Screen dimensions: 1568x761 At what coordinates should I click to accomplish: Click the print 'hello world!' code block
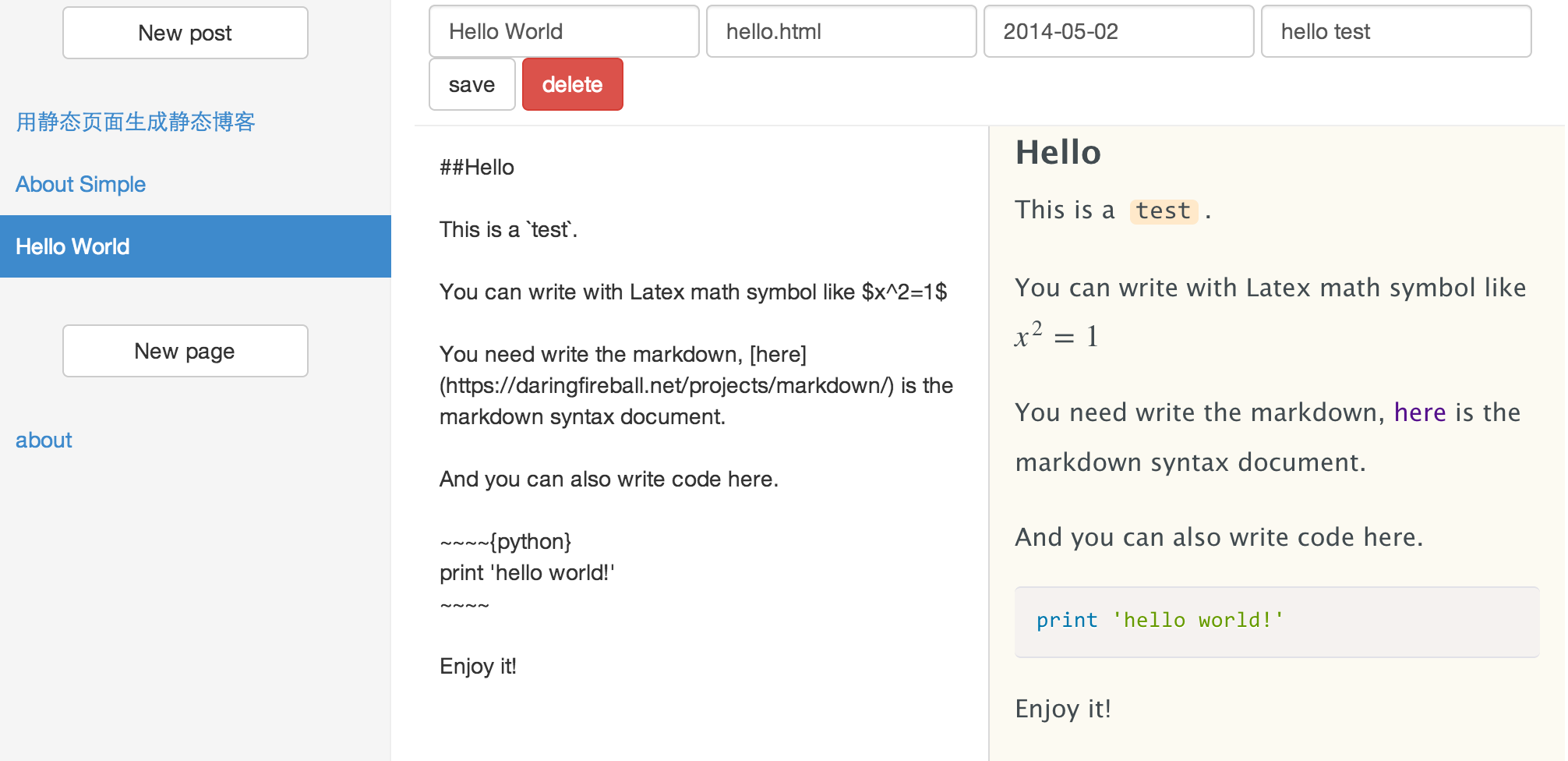pyautogui.click(x=1277, y=621)
